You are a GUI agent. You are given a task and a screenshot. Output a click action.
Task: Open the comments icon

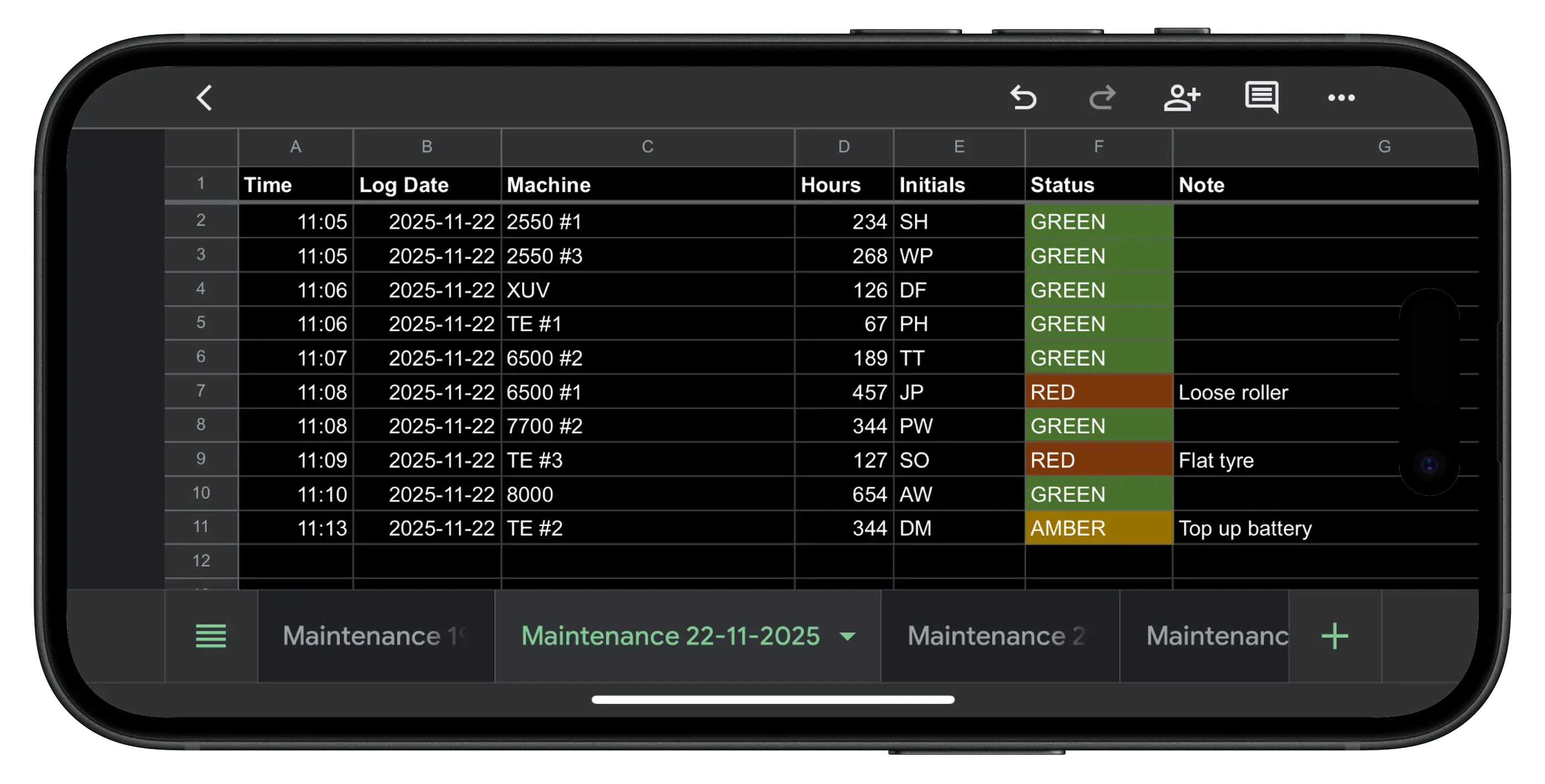tap(1262, 97)
